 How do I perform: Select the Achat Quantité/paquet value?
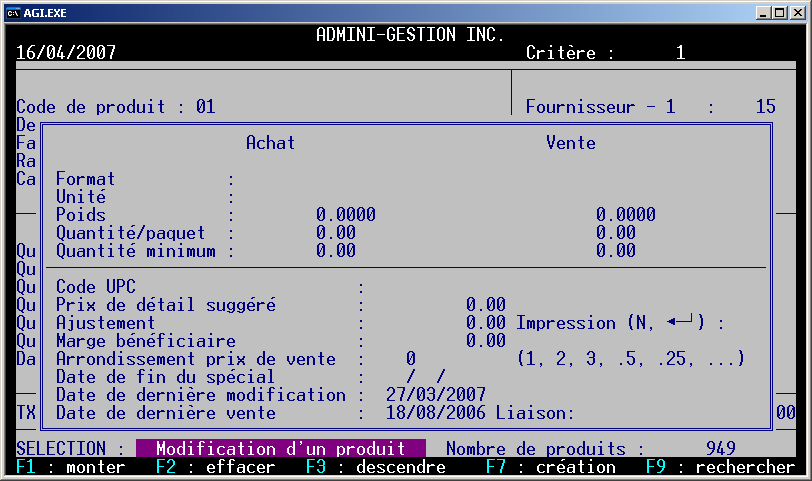(336, 233)
